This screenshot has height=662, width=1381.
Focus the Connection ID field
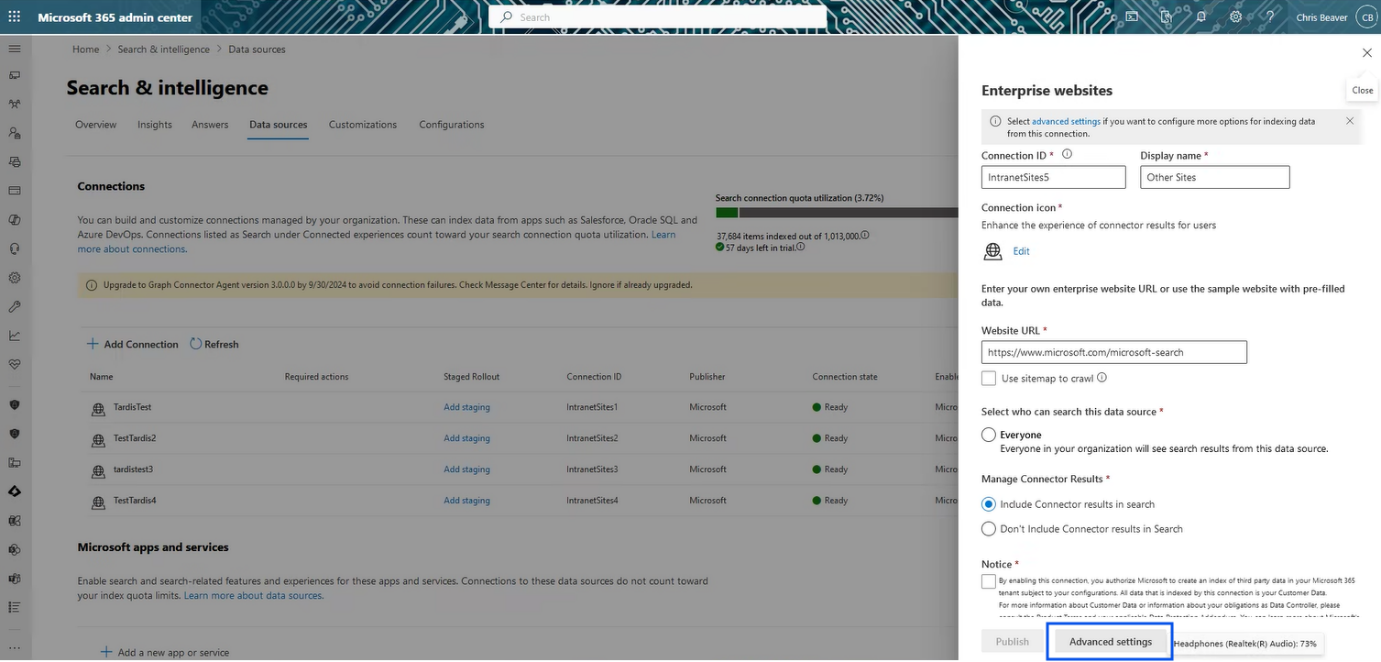(x=1053, y=177)
